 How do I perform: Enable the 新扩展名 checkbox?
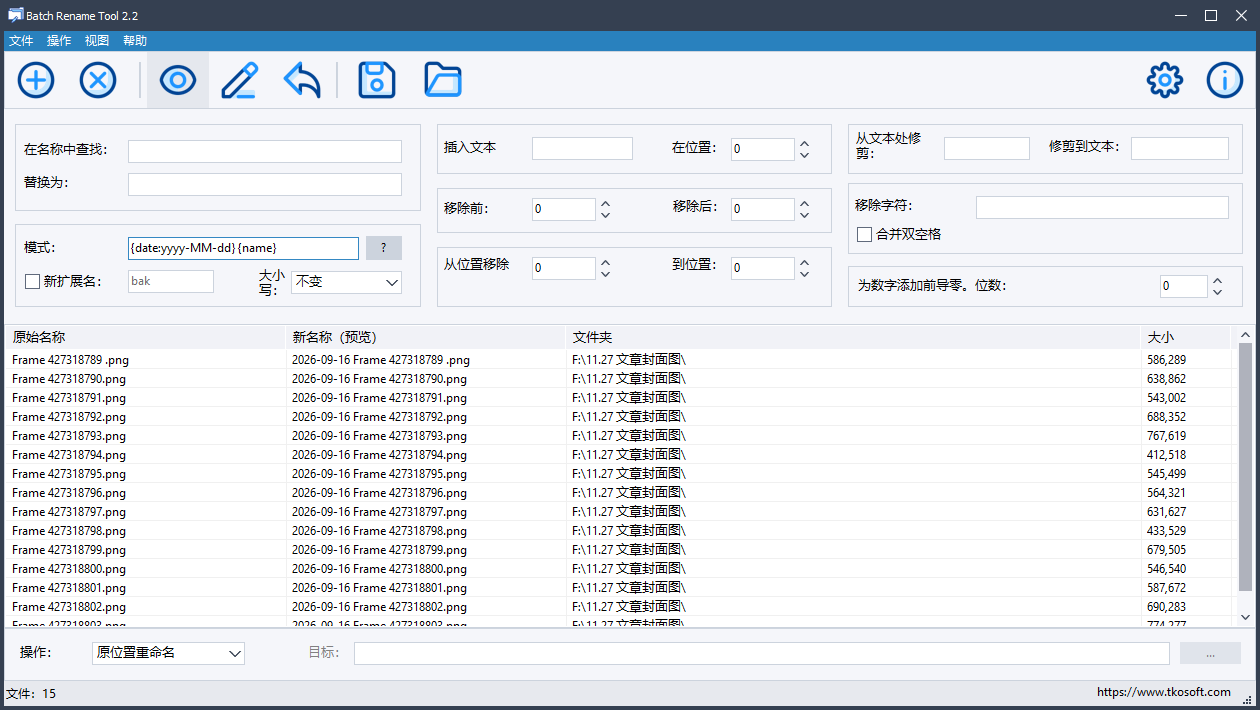pos(32,281)
